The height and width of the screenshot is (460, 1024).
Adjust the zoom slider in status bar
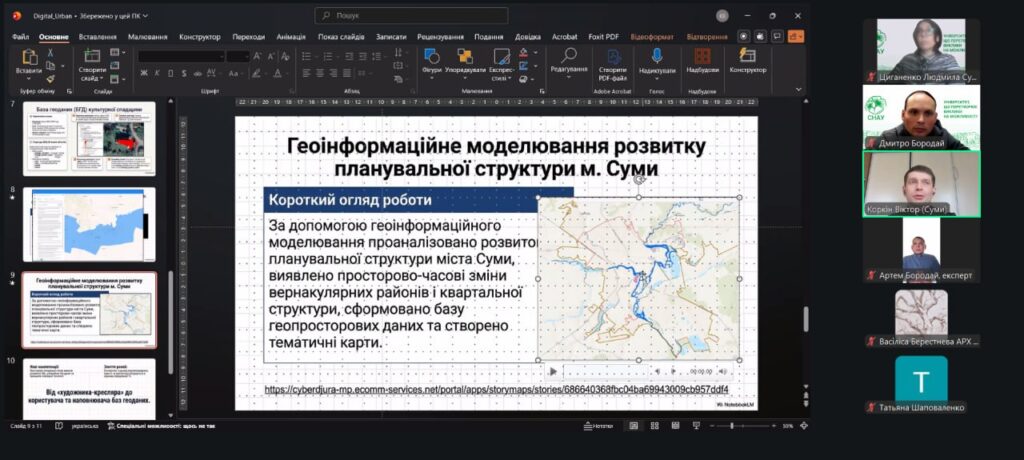(732, 426)
